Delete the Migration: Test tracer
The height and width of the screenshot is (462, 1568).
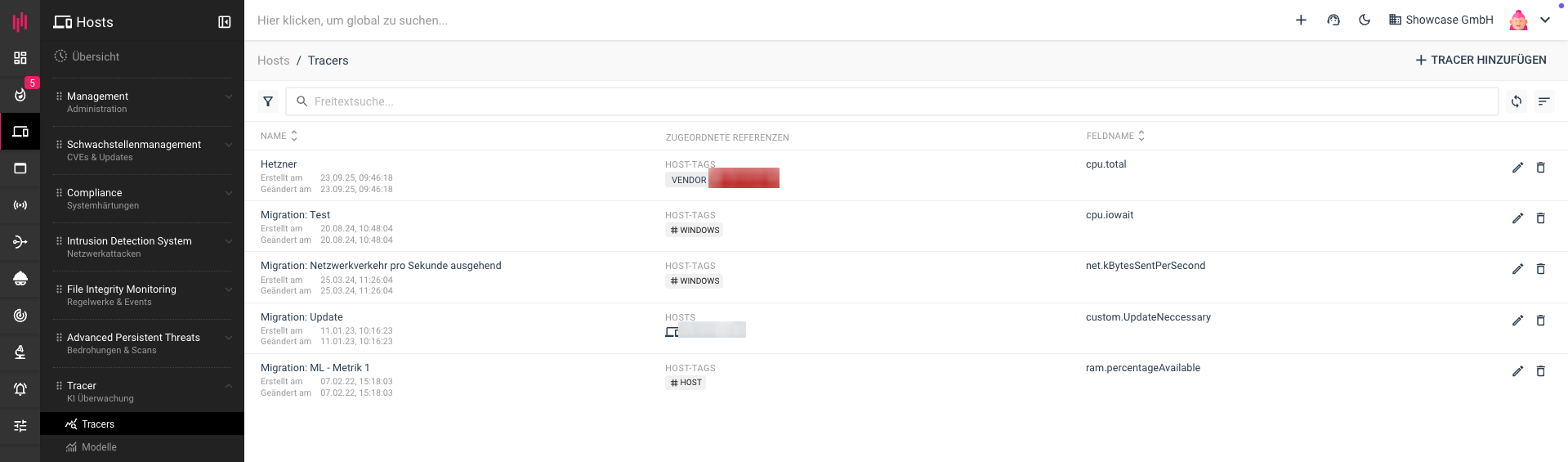[1540, 218]
